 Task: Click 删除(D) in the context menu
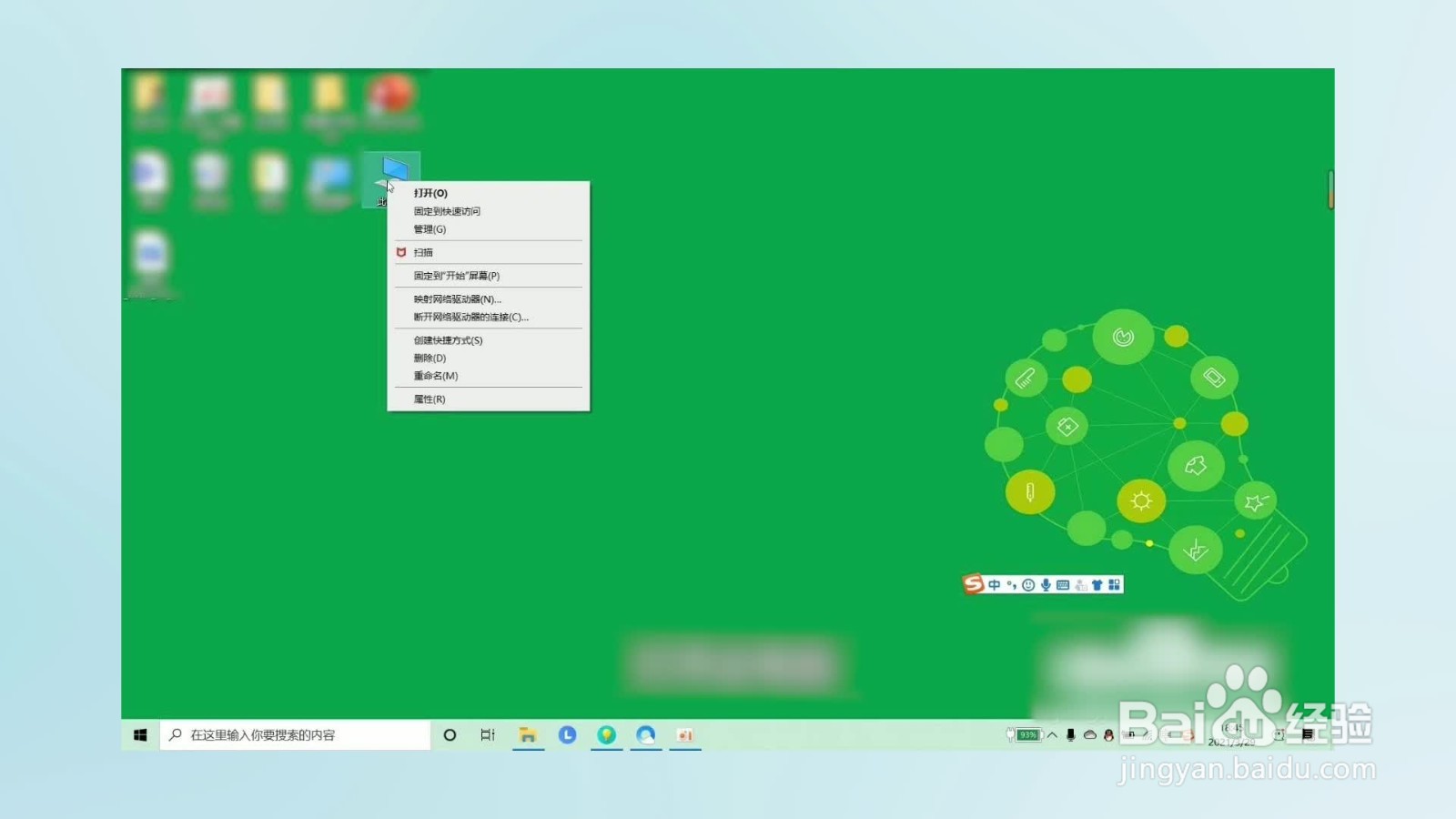pos(488,358)
